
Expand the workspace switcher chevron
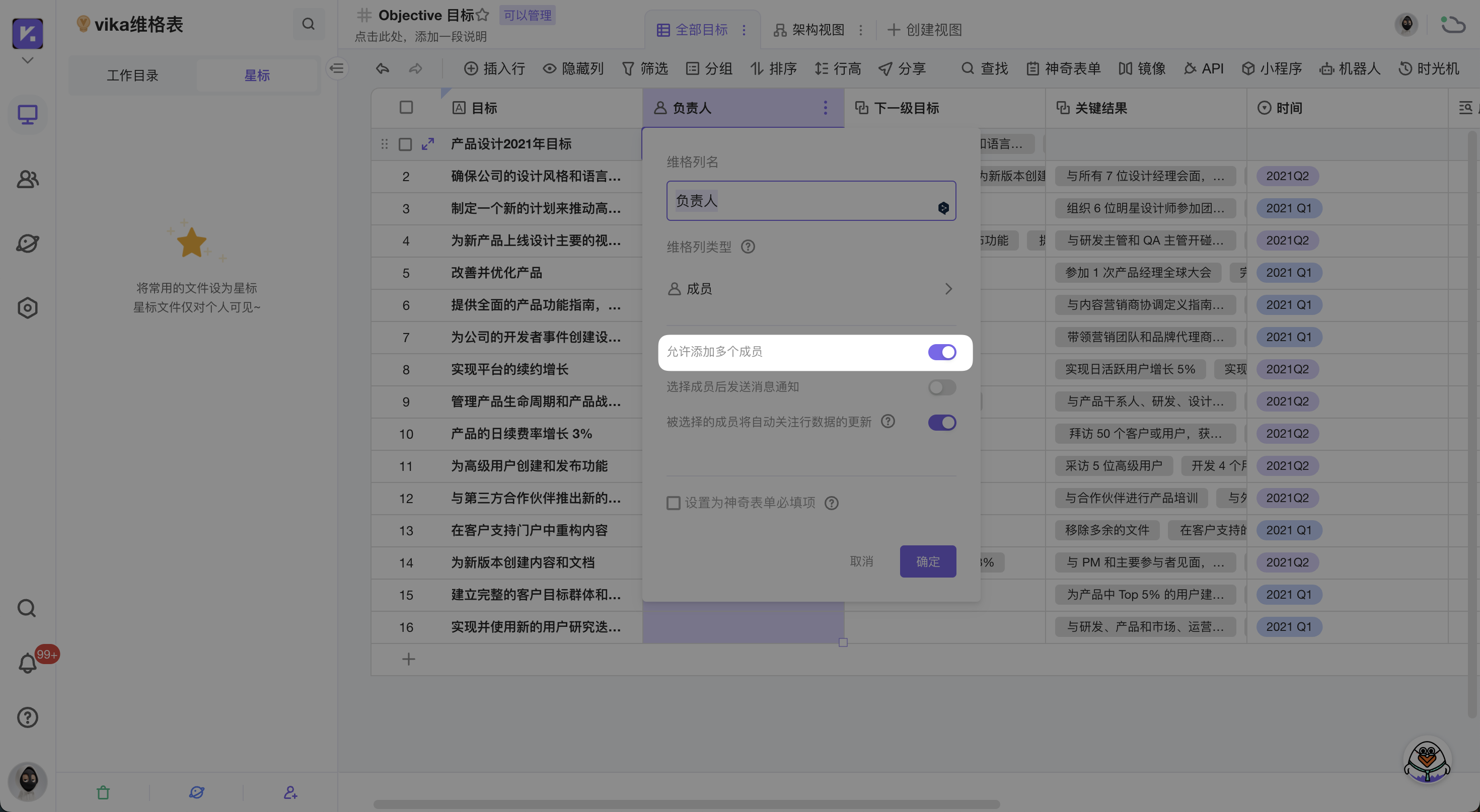27,60
